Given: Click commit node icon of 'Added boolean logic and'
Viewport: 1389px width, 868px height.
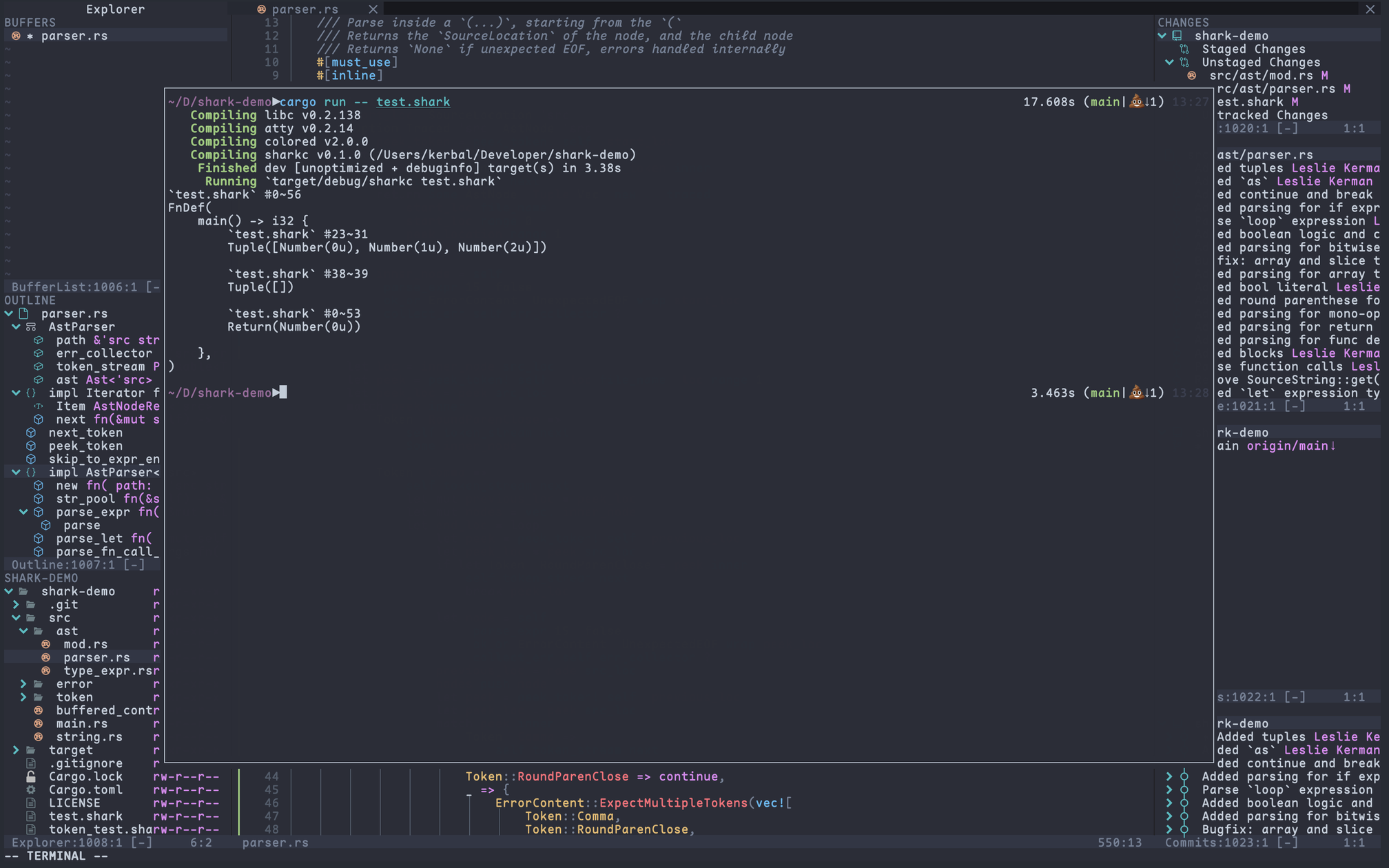Looking at the screenshot, I should click(1184, 803).
